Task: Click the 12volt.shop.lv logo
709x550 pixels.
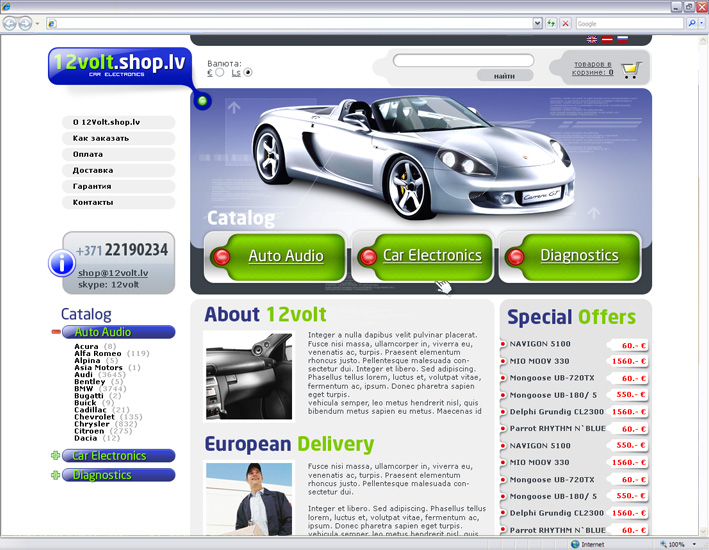Action: click(119, 66)
